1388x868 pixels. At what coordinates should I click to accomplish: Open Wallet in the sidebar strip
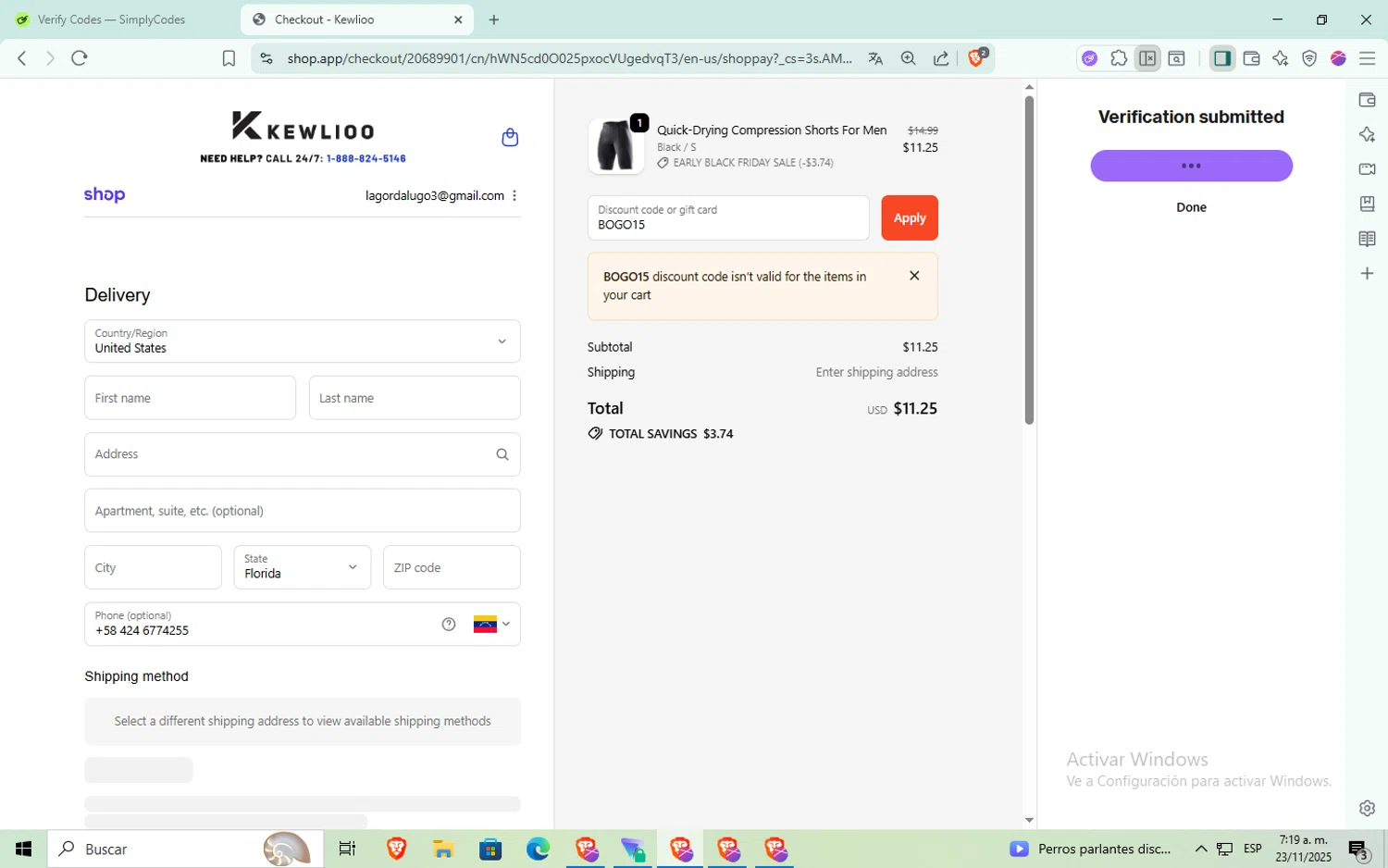coord(1367,100)
